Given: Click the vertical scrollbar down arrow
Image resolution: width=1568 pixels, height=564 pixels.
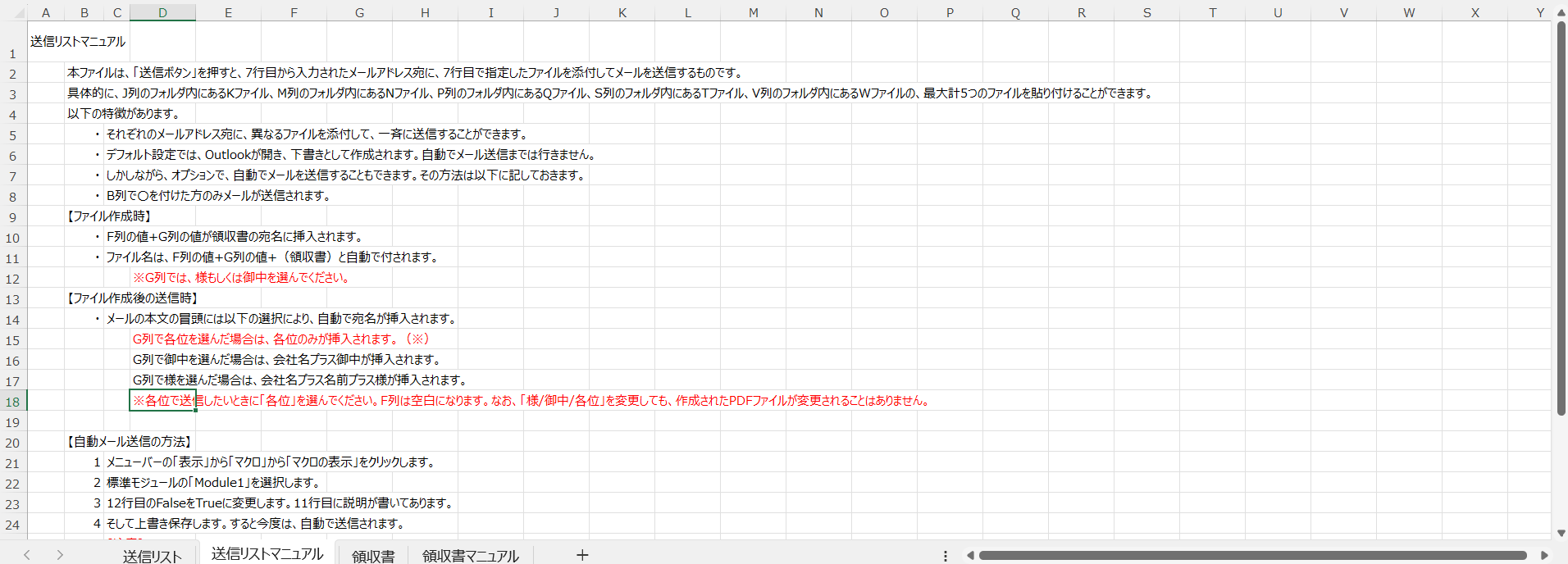Looking at the screenshot, I should 1561,533.
